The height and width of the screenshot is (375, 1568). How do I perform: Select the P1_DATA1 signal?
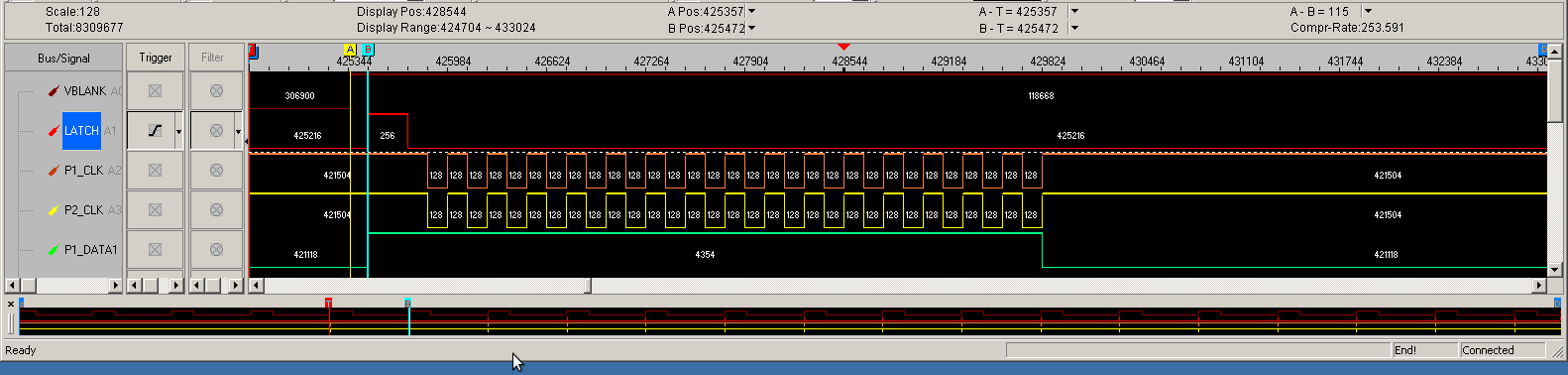[x=90, y=249]
